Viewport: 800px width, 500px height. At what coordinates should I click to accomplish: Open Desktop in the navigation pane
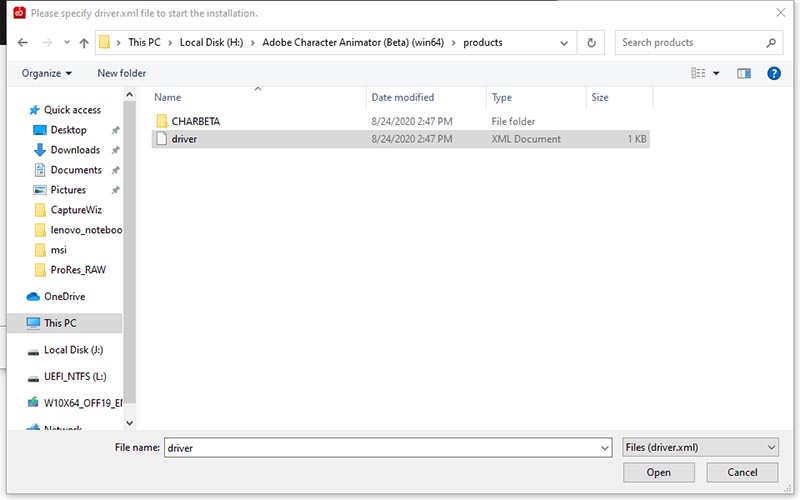(x=68, y=130)
